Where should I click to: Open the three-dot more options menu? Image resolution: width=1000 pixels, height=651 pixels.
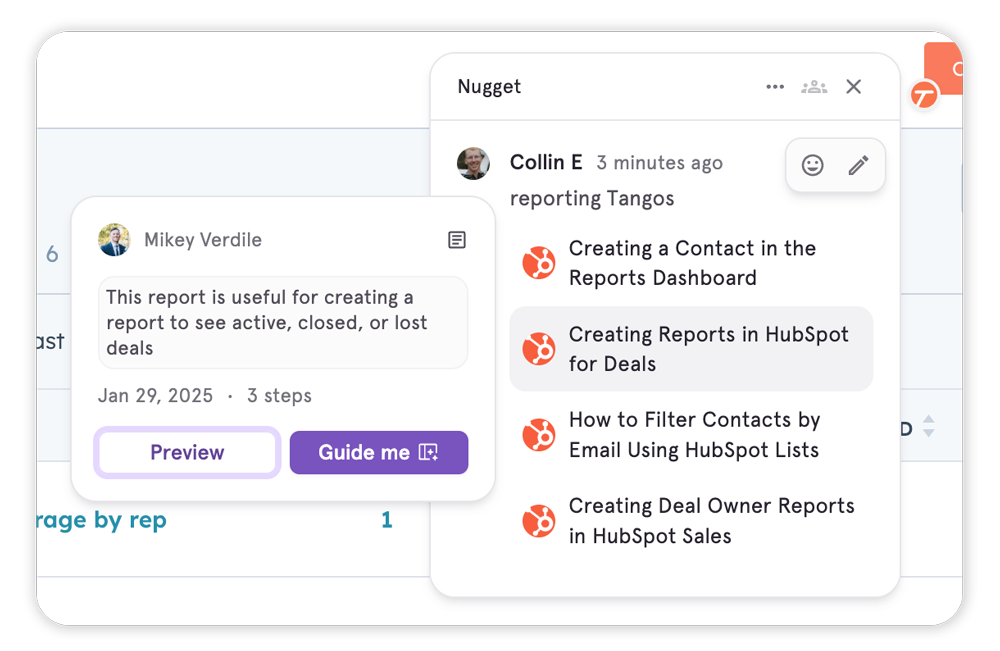pos(775,87)
